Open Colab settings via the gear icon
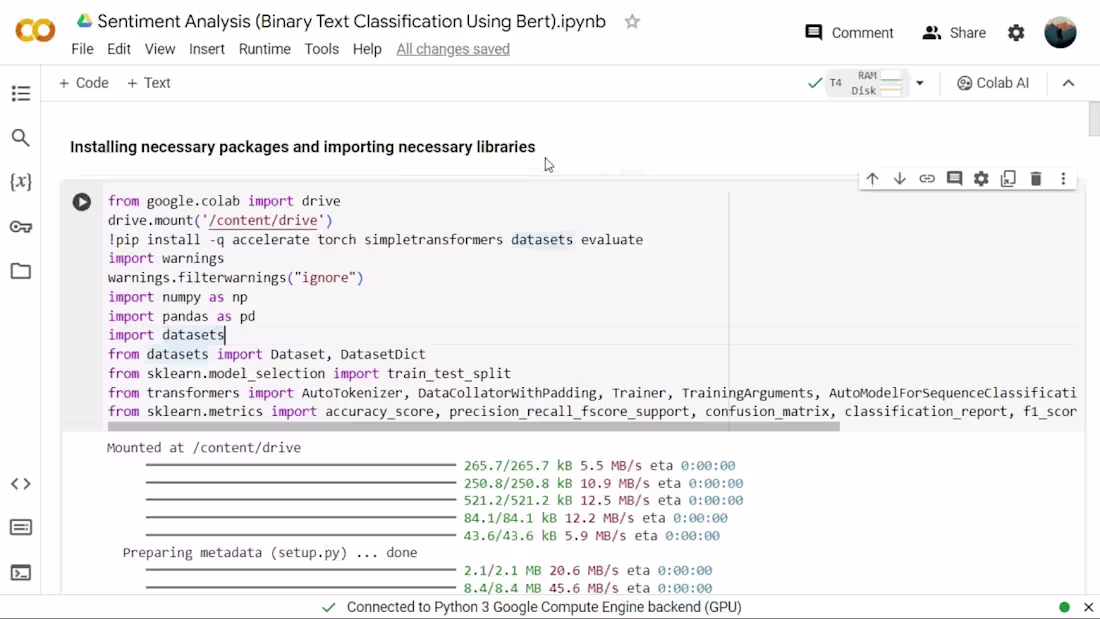This screenshot has width=1100, height=619. [x=1016, y=32]
